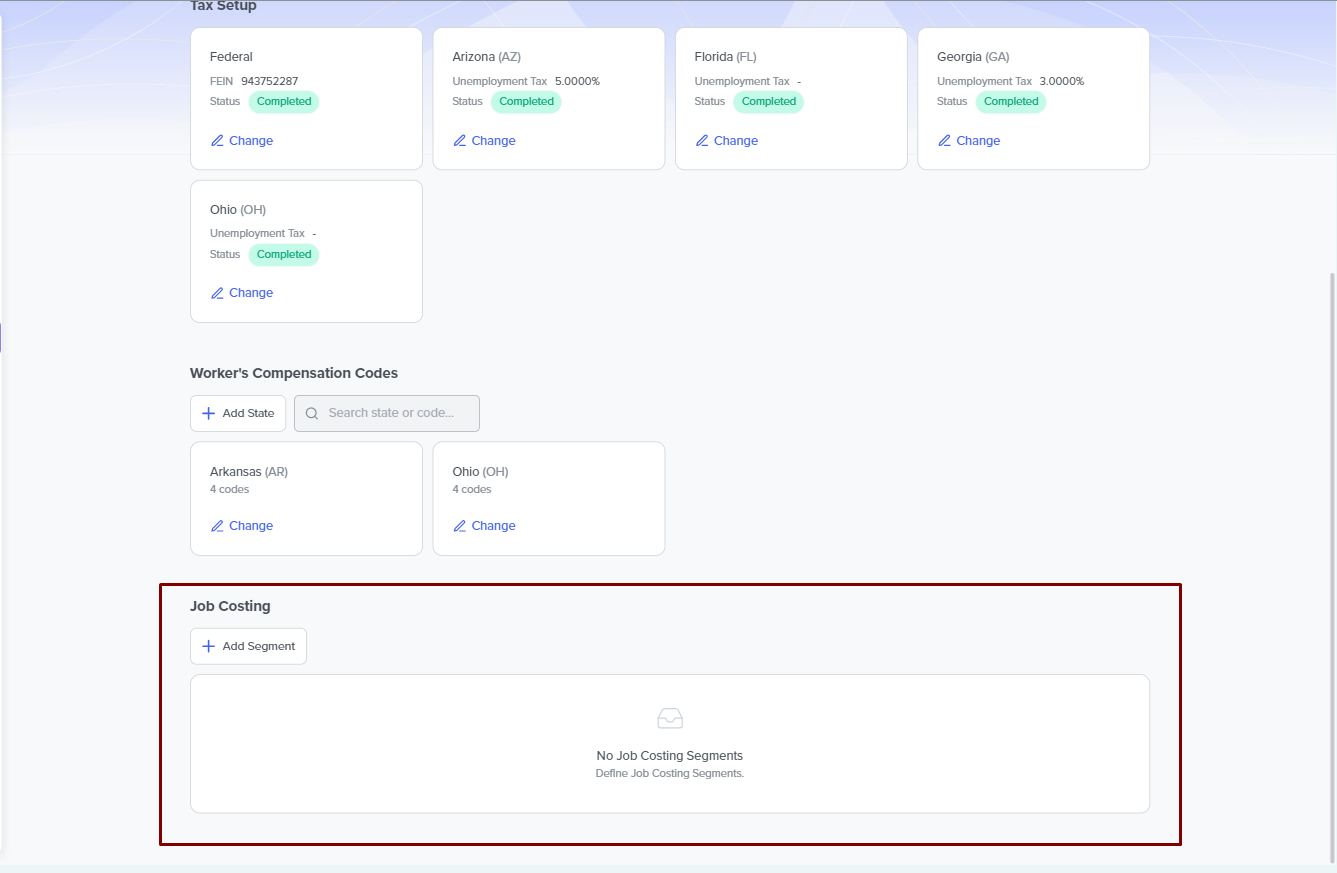The height and width of the screenshot is (873, 1337).
Task: Click Change link on Georgia (GA) card
Action: click(968, 141)
